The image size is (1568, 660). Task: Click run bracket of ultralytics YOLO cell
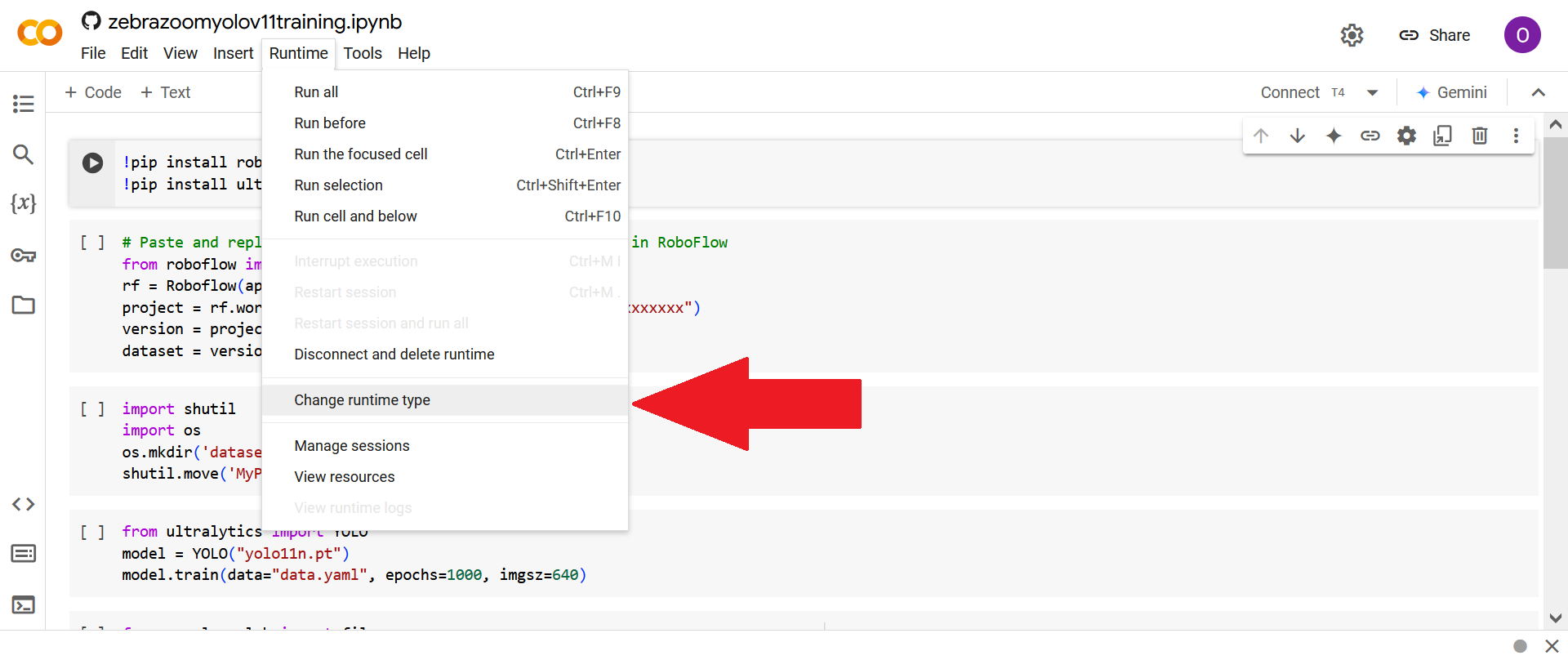click(x=92, y=532)
